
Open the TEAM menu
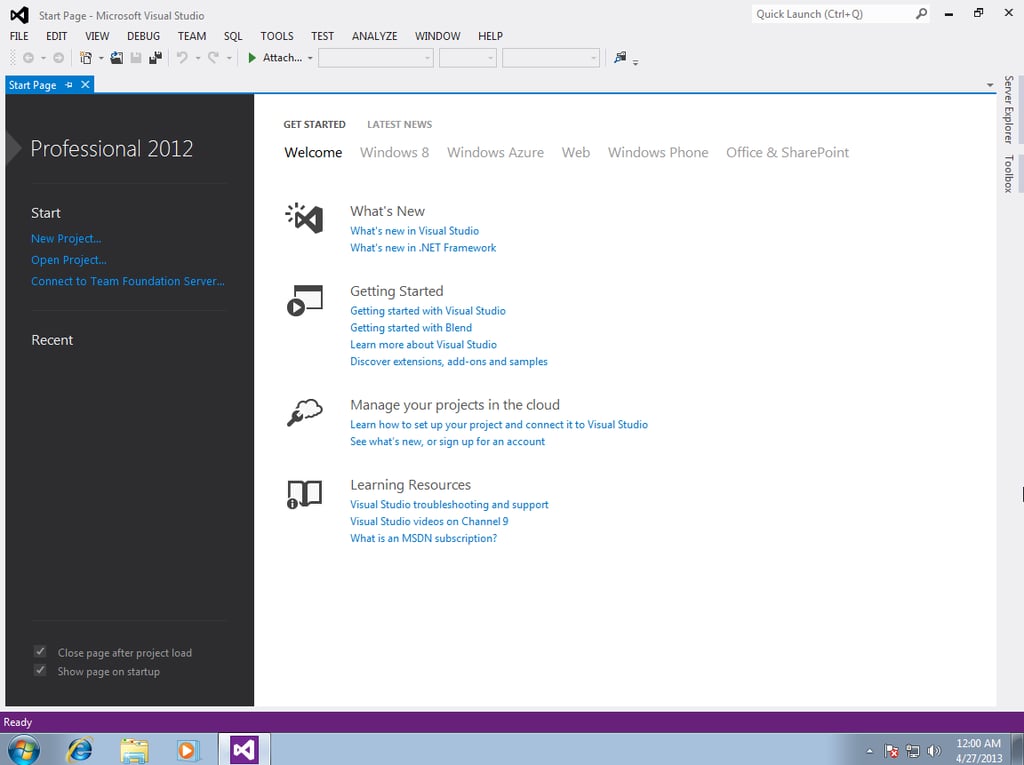192,36
